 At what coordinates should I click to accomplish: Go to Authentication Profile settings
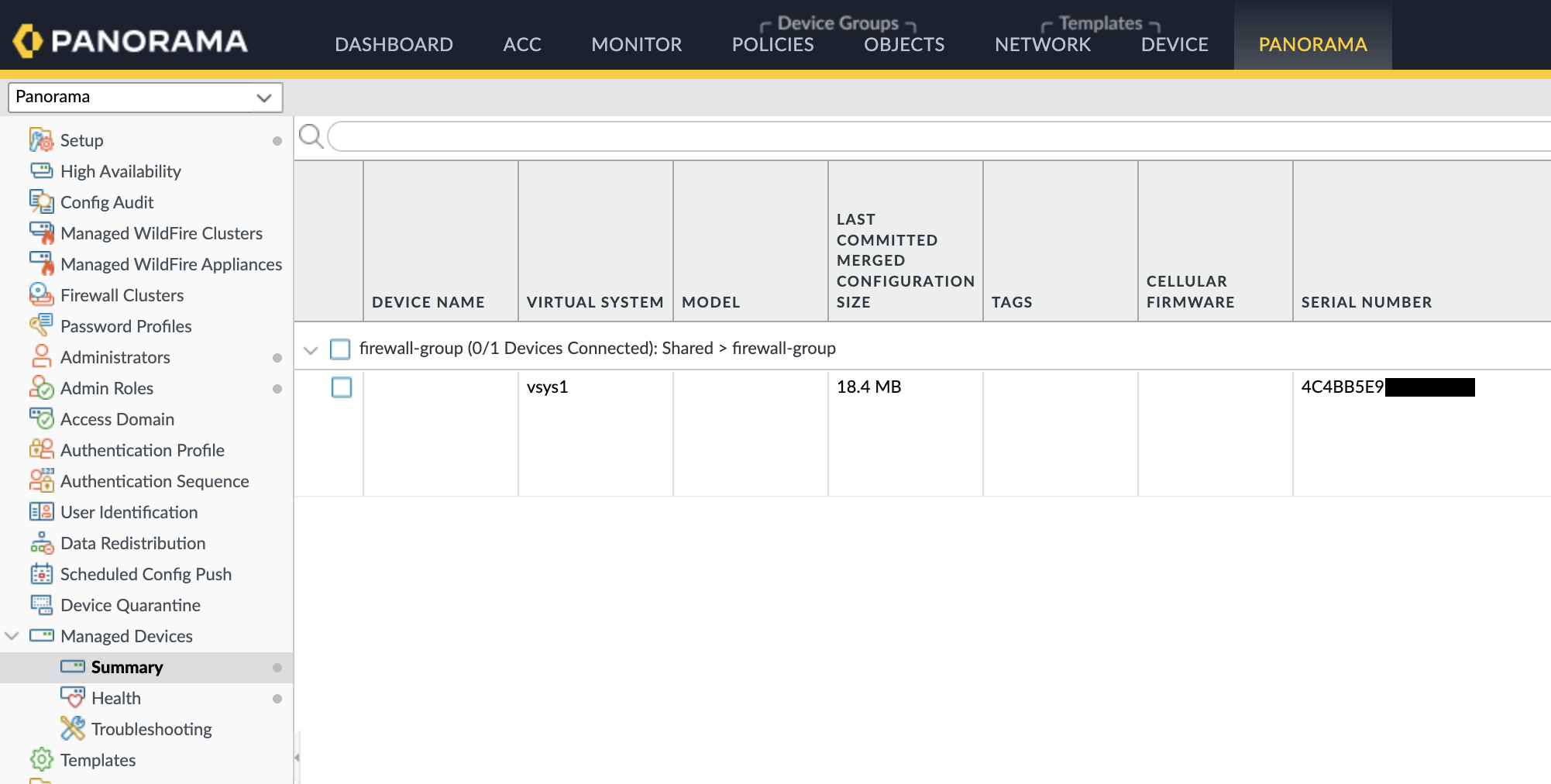(143, 450)
